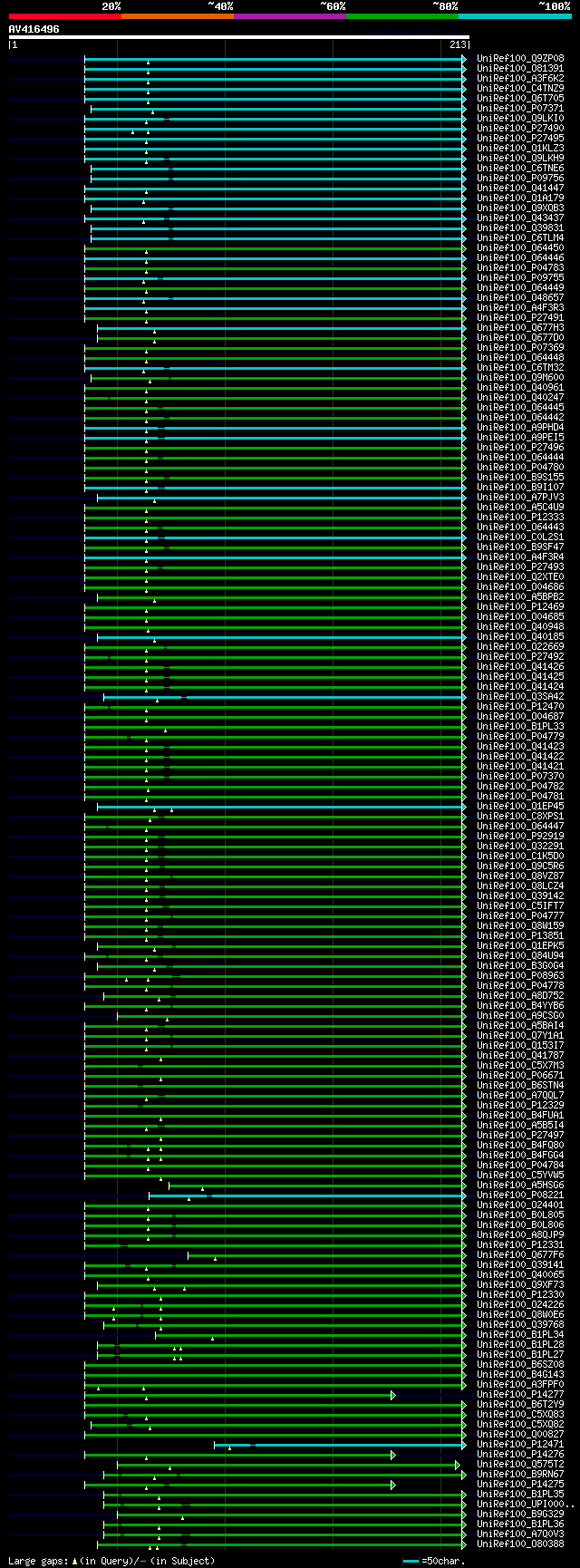Select UniRef100_Q9M600 label
The width and height of the screenshot is (580, 1568).
(520, 378)
